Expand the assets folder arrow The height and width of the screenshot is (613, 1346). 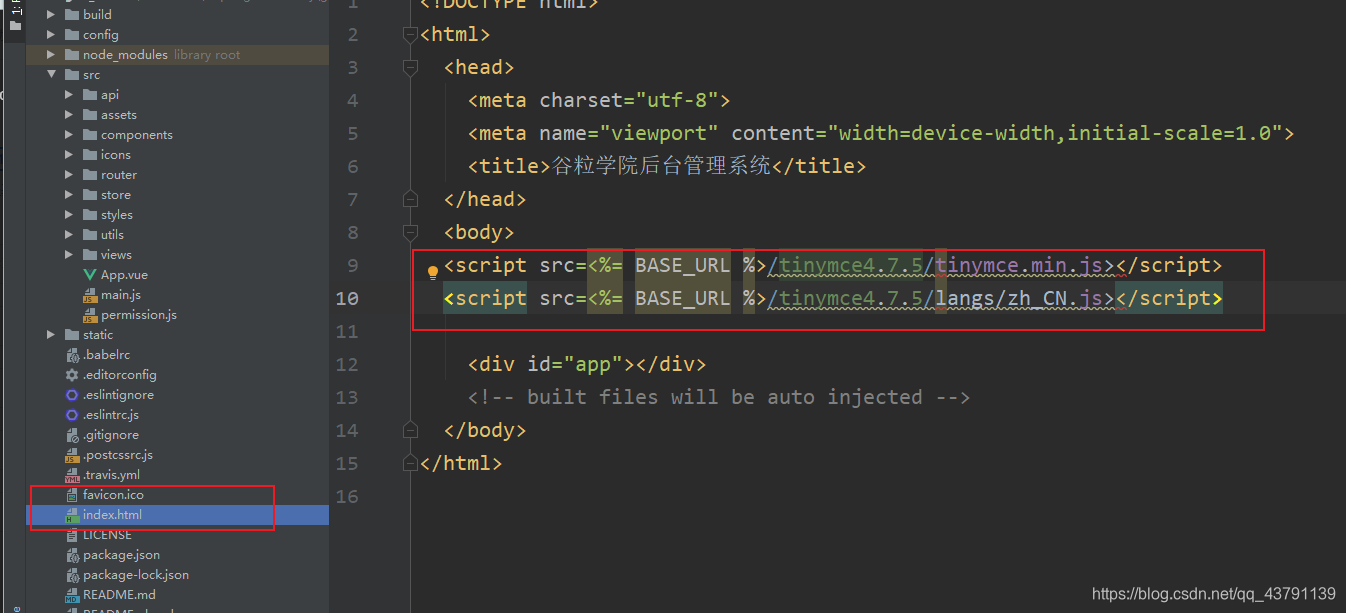click(x=69, y=115)
